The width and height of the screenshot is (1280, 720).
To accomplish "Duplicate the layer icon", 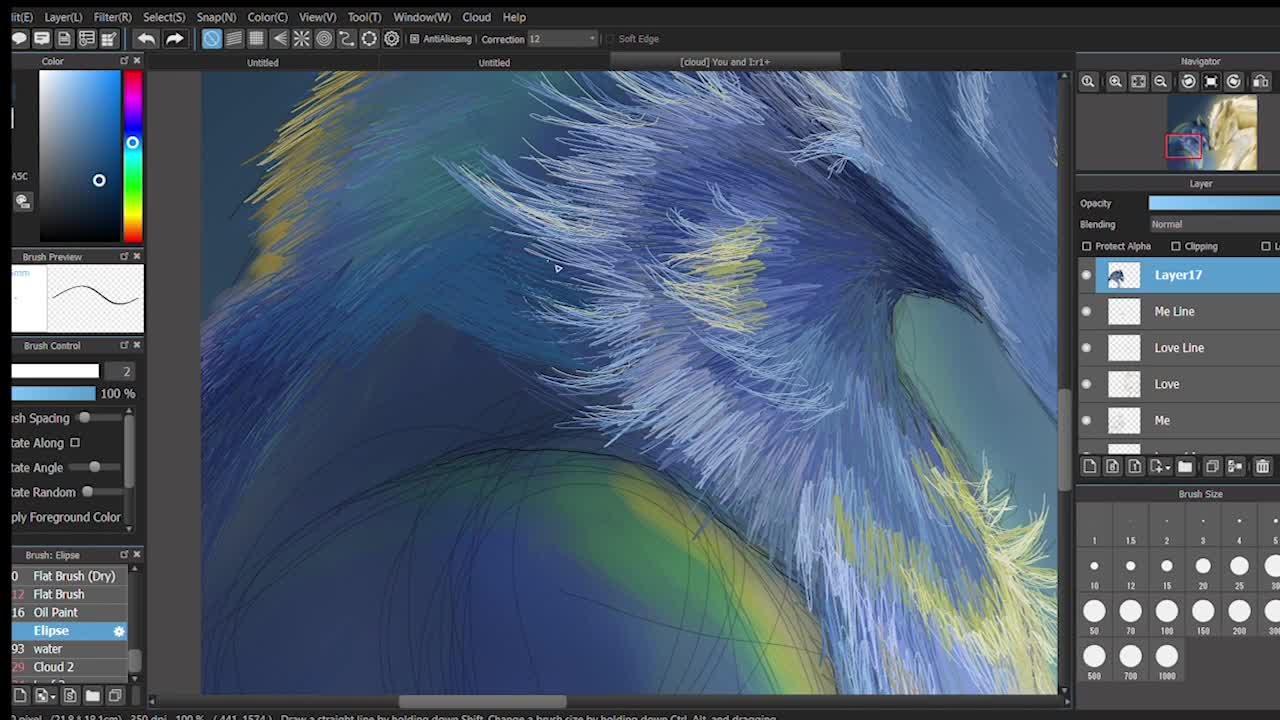I will point(1212,466).
